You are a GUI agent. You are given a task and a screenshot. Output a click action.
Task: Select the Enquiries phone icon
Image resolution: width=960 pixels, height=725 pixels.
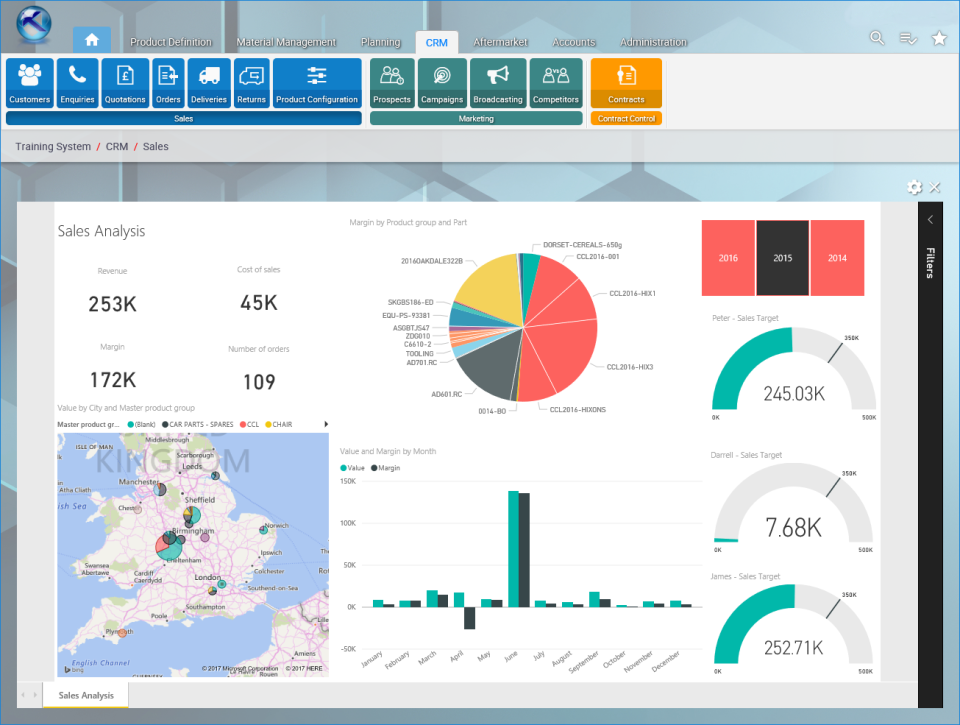click(77, 82)
